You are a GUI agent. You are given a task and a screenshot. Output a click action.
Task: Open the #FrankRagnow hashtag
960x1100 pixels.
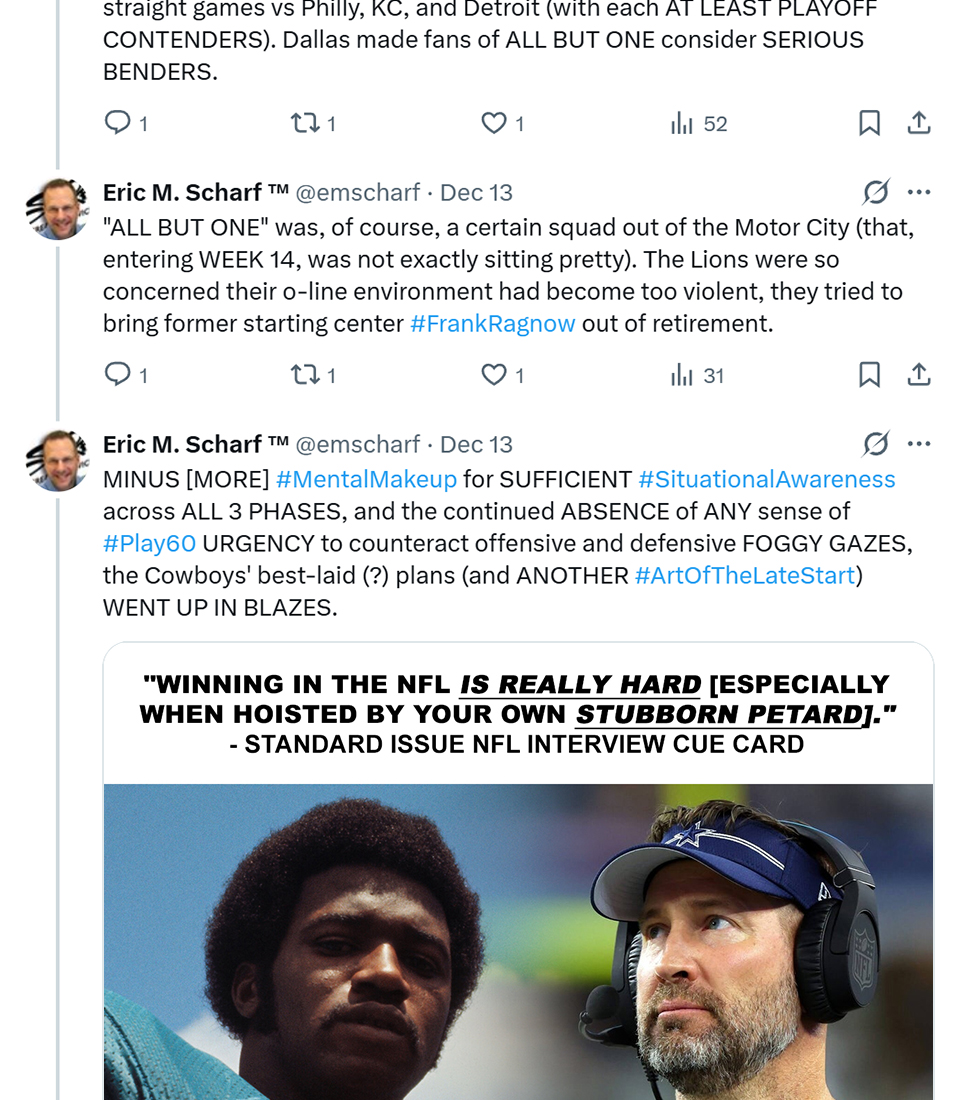[x=493, y=324]
